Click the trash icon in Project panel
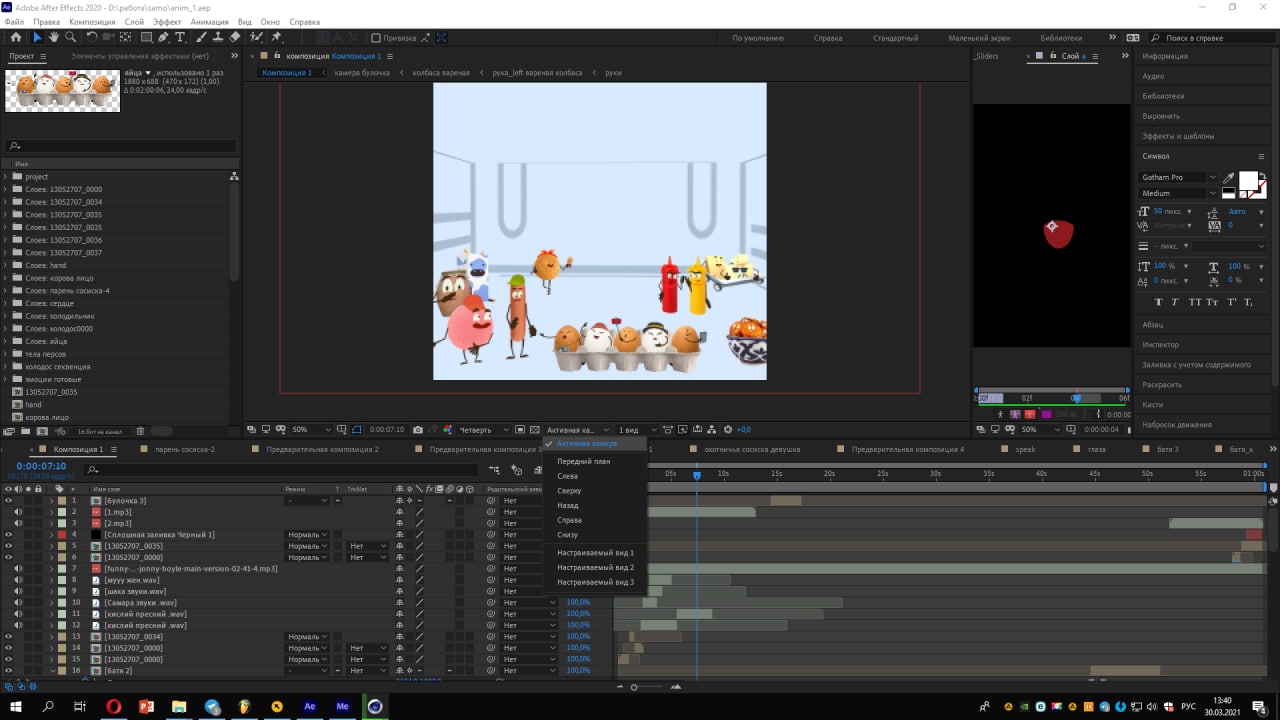This screenshot has width=1280, height=720. [141, 432]
